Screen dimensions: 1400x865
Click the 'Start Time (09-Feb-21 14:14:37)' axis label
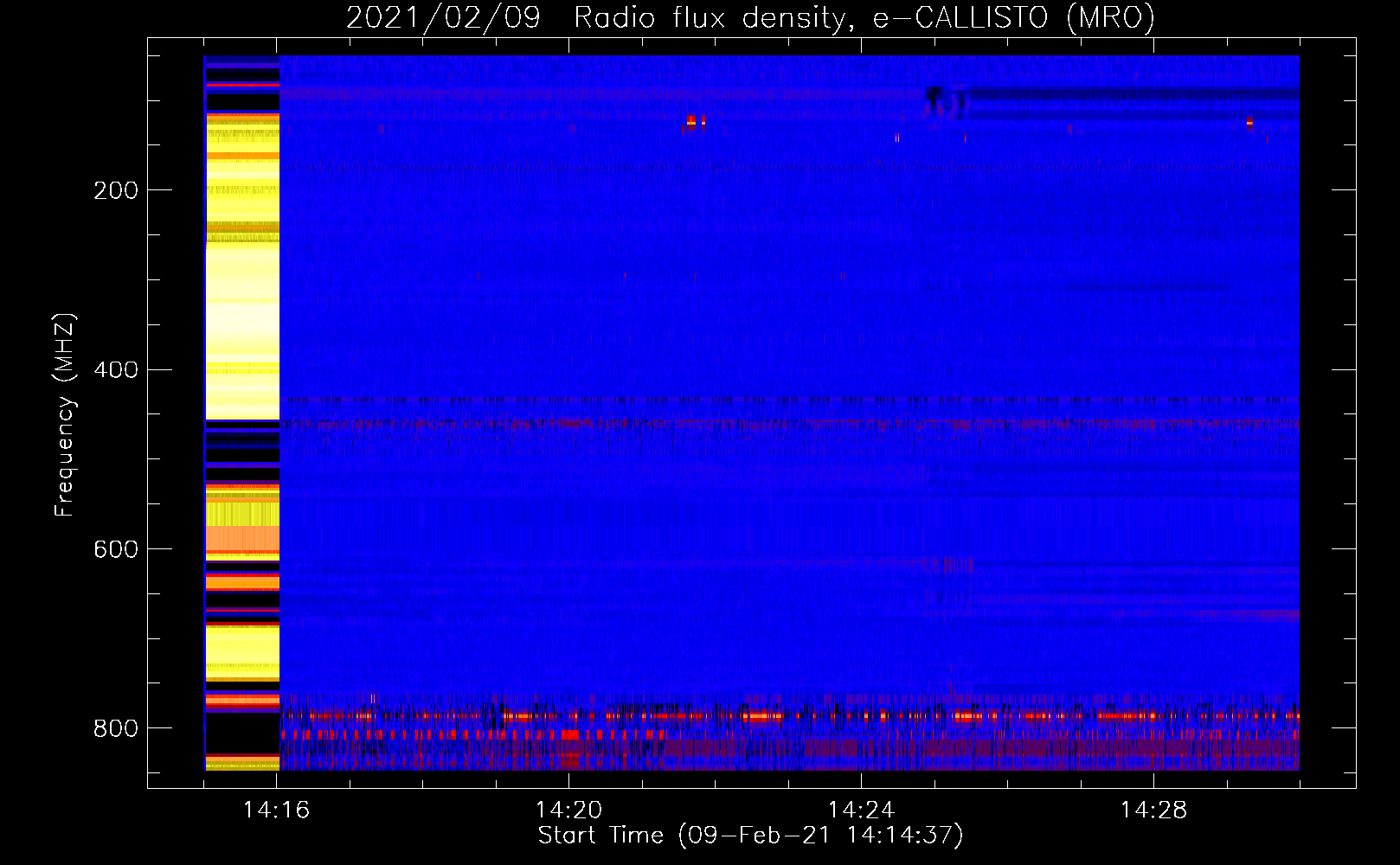(x=750, y=836)
